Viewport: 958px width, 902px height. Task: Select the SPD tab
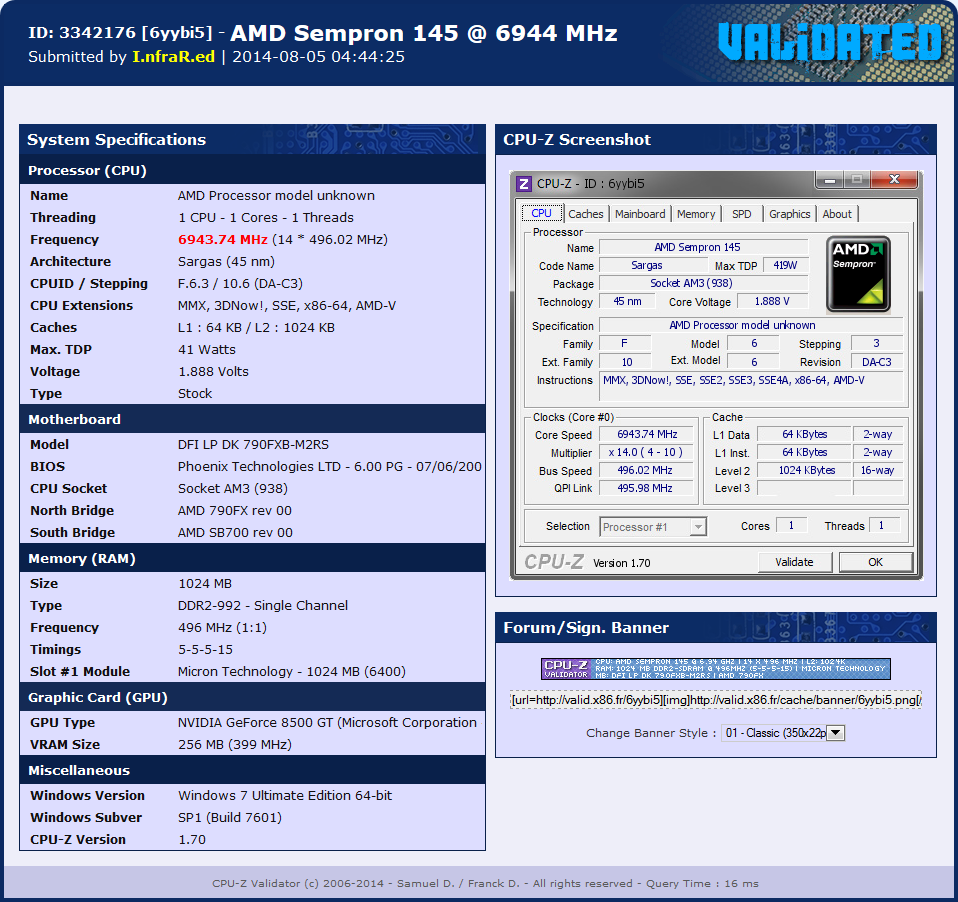[x=742, y=214]
